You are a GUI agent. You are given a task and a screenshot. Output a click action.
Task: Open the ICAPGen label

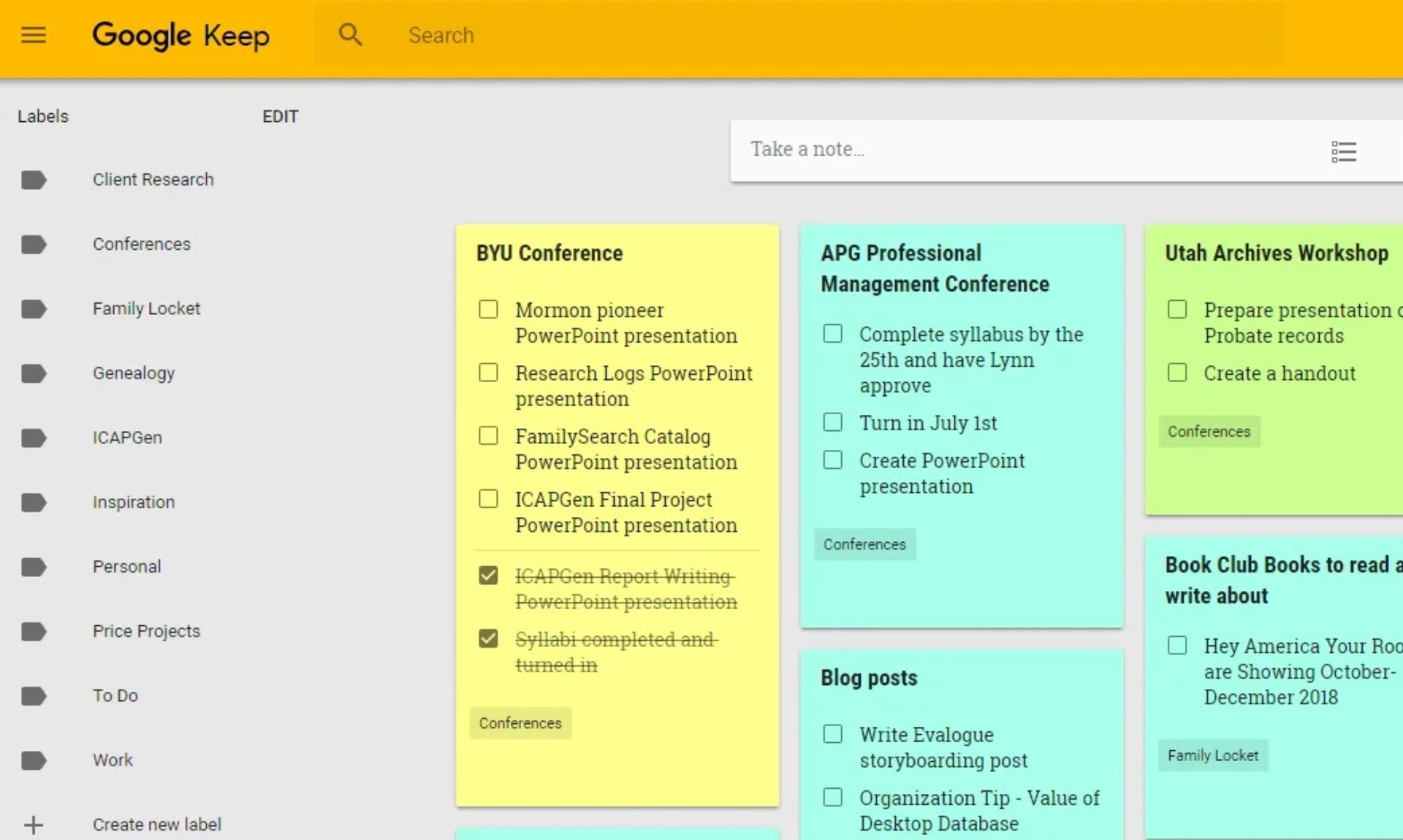click(x=127, y=438)
